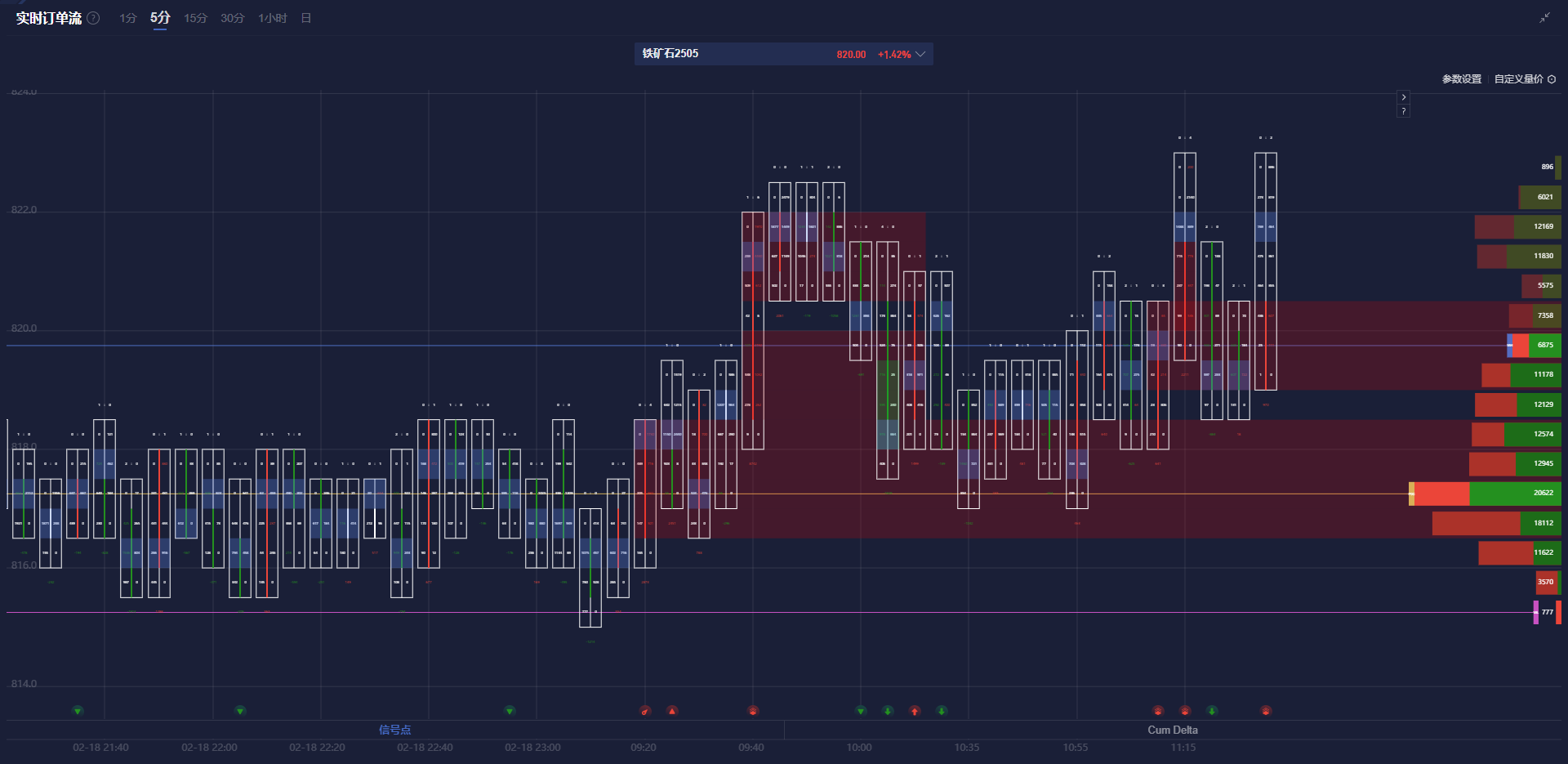The width and height of the screenshot is (1568, 764).
Task: Click the red up-triangle signal marker
Action: coord(672,711)
